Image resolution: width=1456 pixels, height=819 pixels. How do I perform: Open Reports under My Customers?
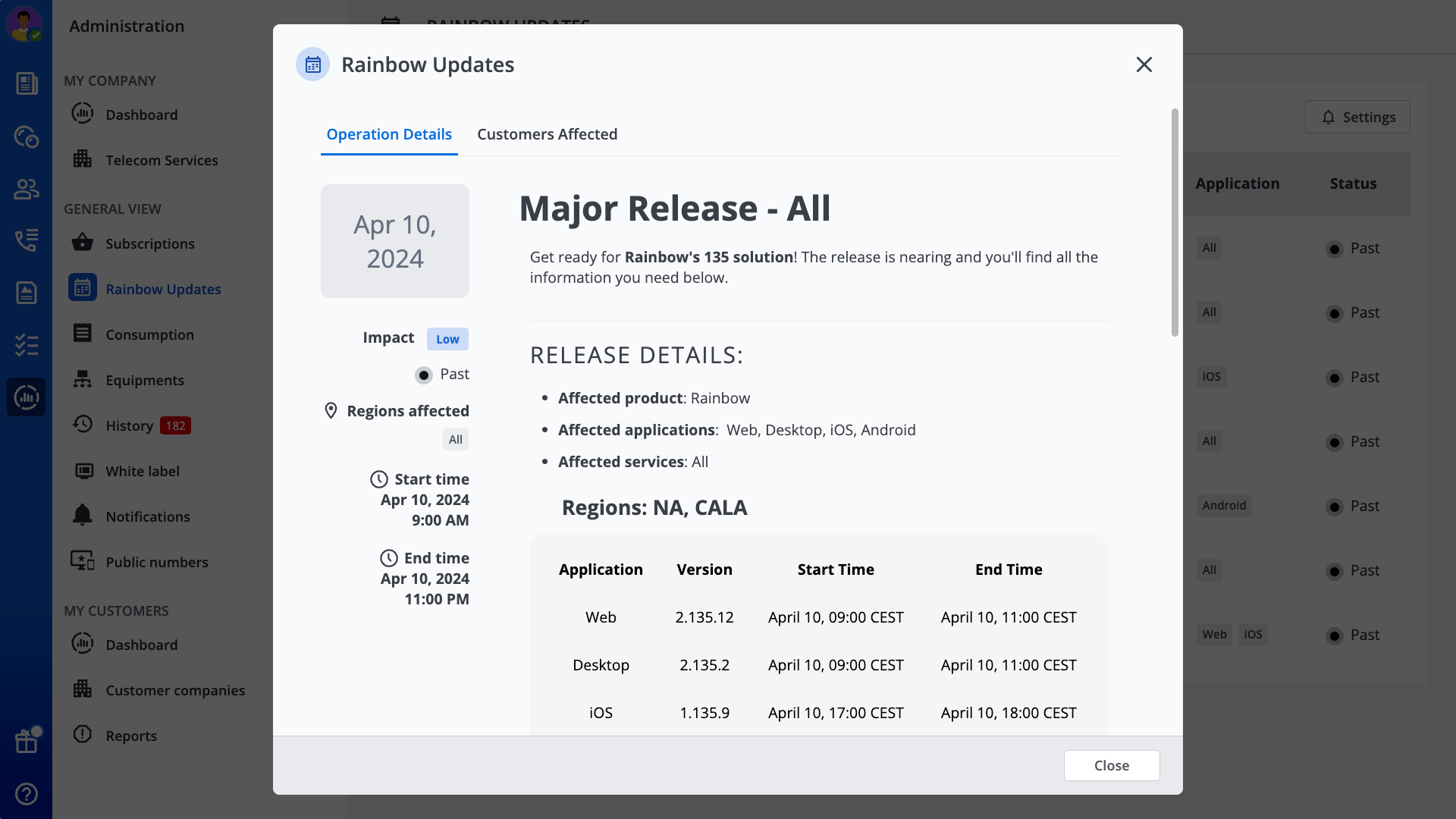point(131,736)
